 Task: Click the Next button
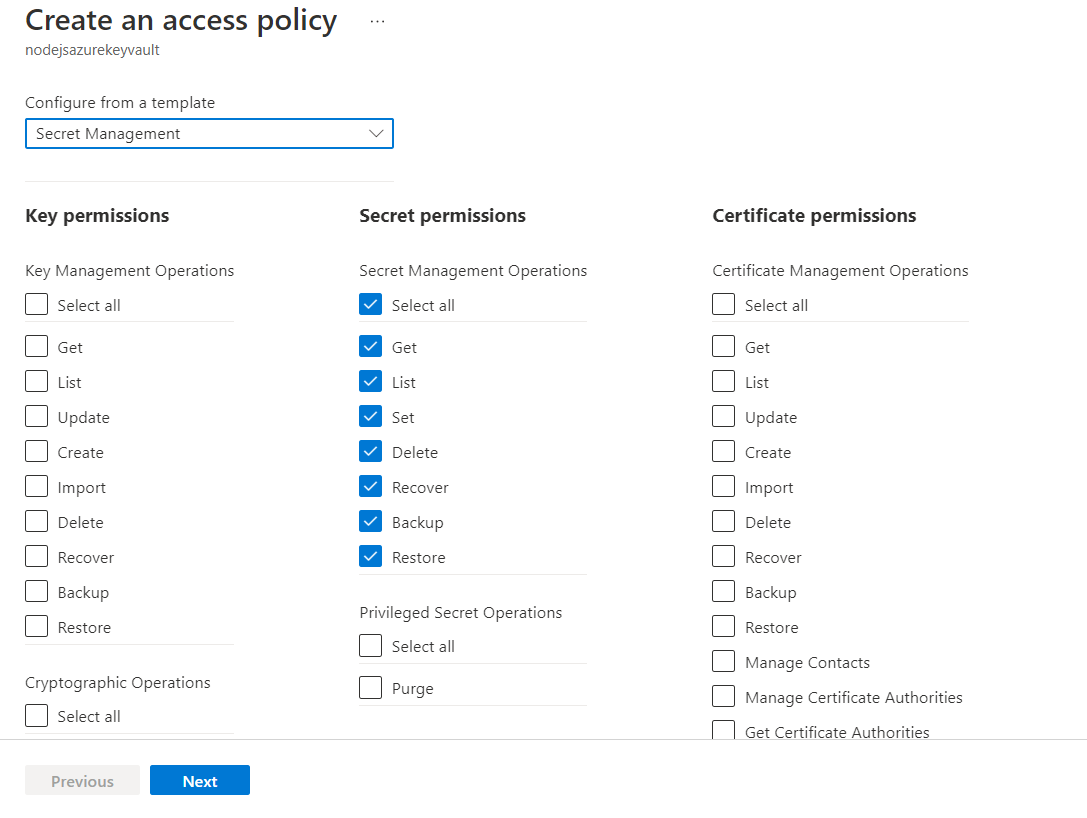200,781
